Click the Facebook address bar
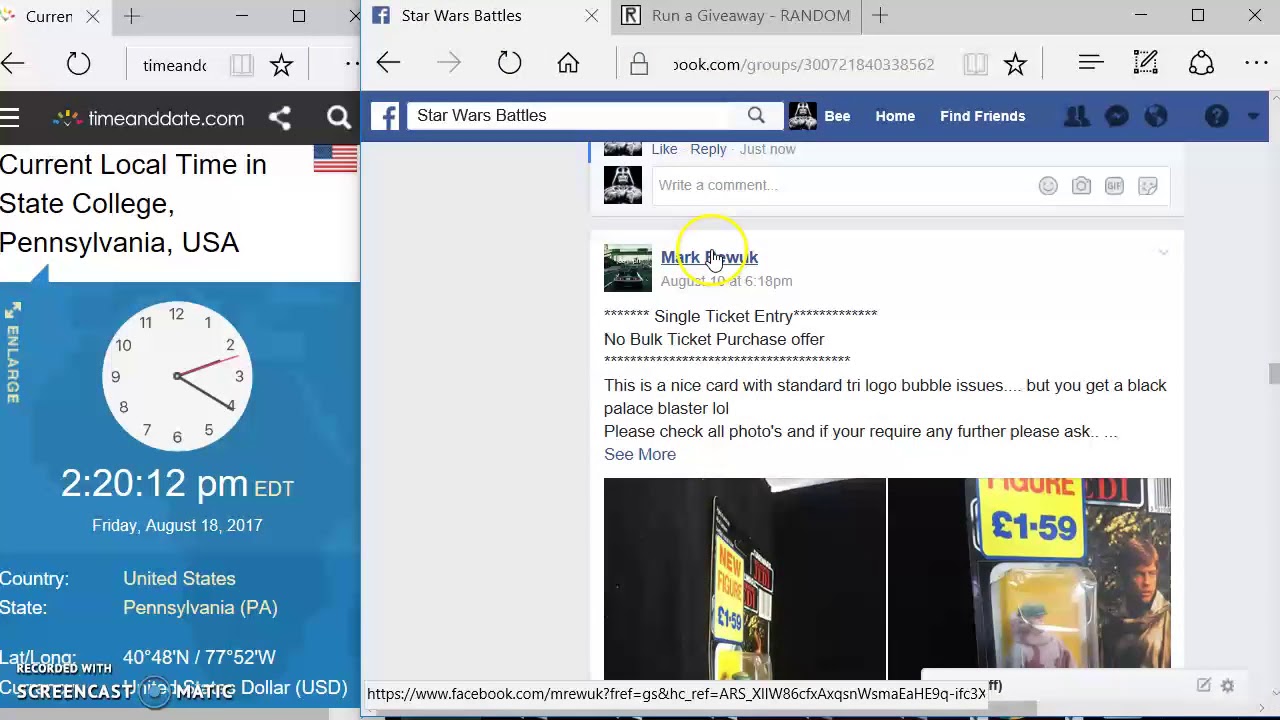This screenshot has height=720, width=1280. pos(803,64)
